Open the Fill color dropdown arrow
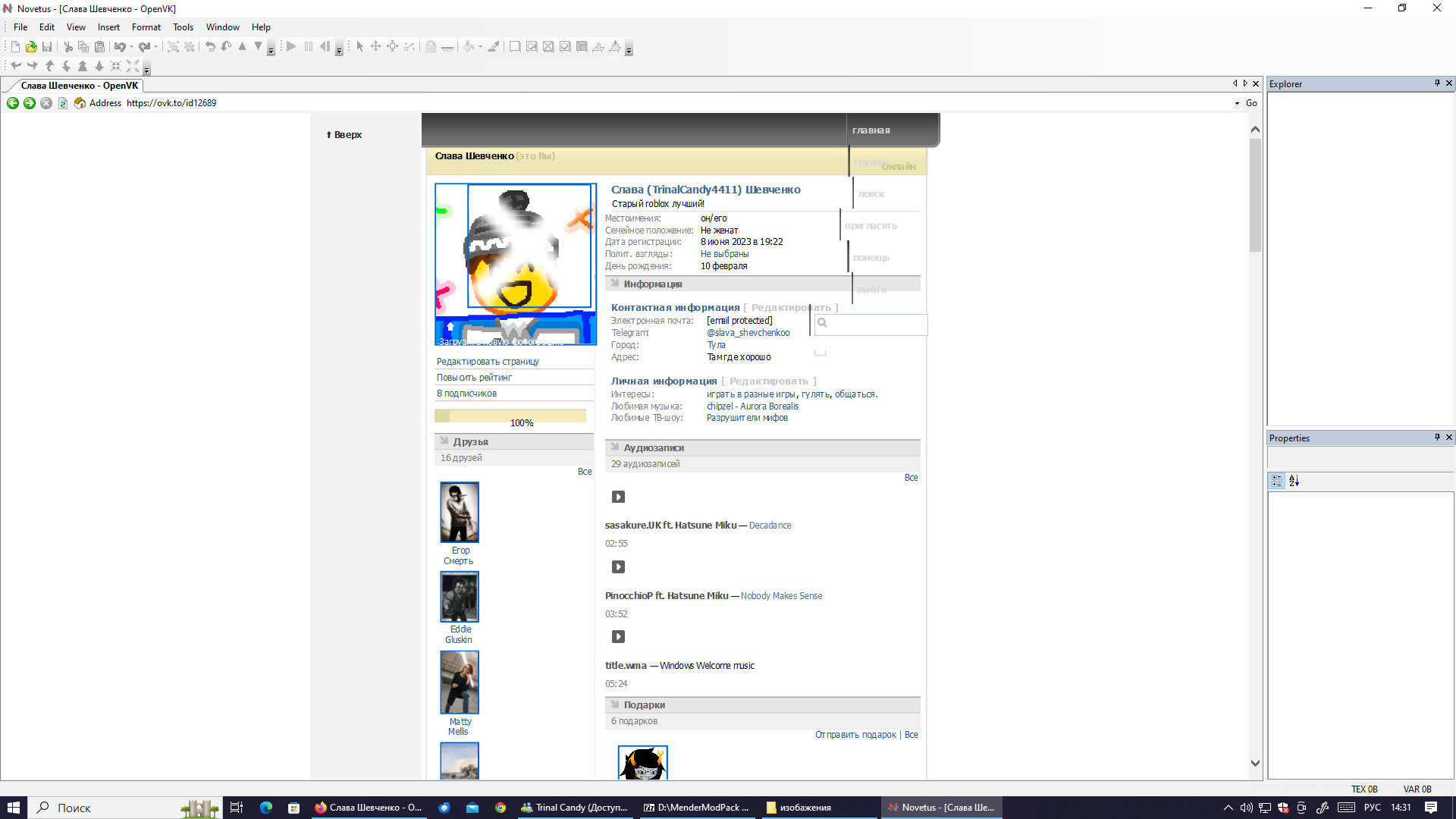Viewport: 1456px width, 819px height. (480, 47)
